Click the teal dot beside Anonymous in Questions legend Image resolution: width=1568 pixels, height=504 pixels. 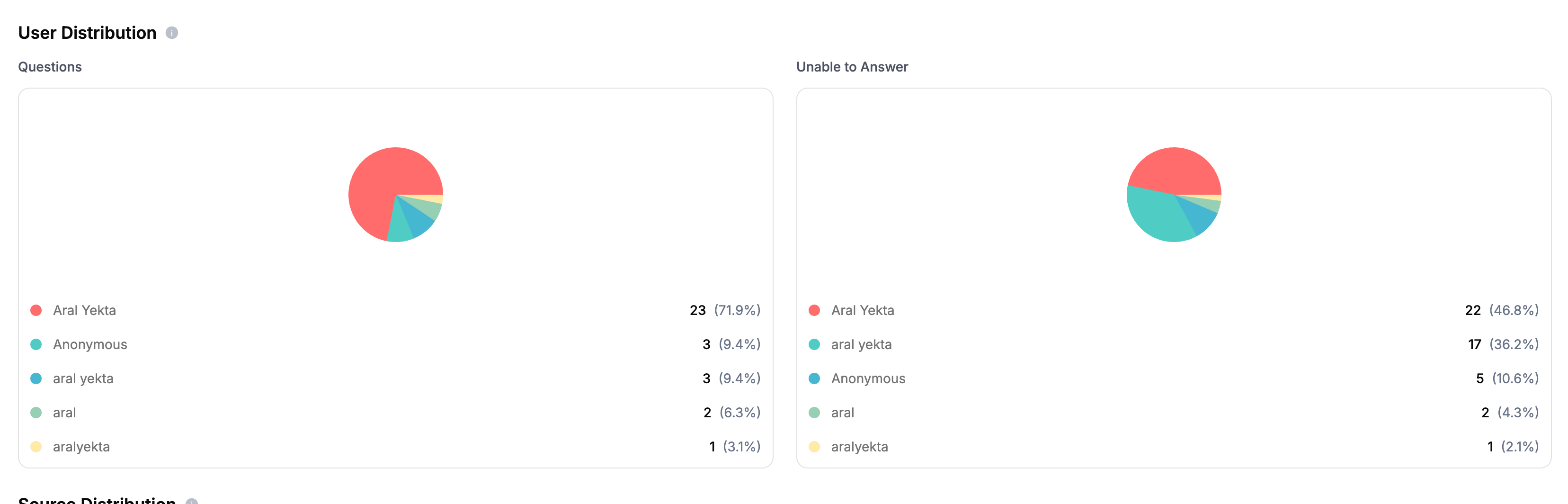36,344
